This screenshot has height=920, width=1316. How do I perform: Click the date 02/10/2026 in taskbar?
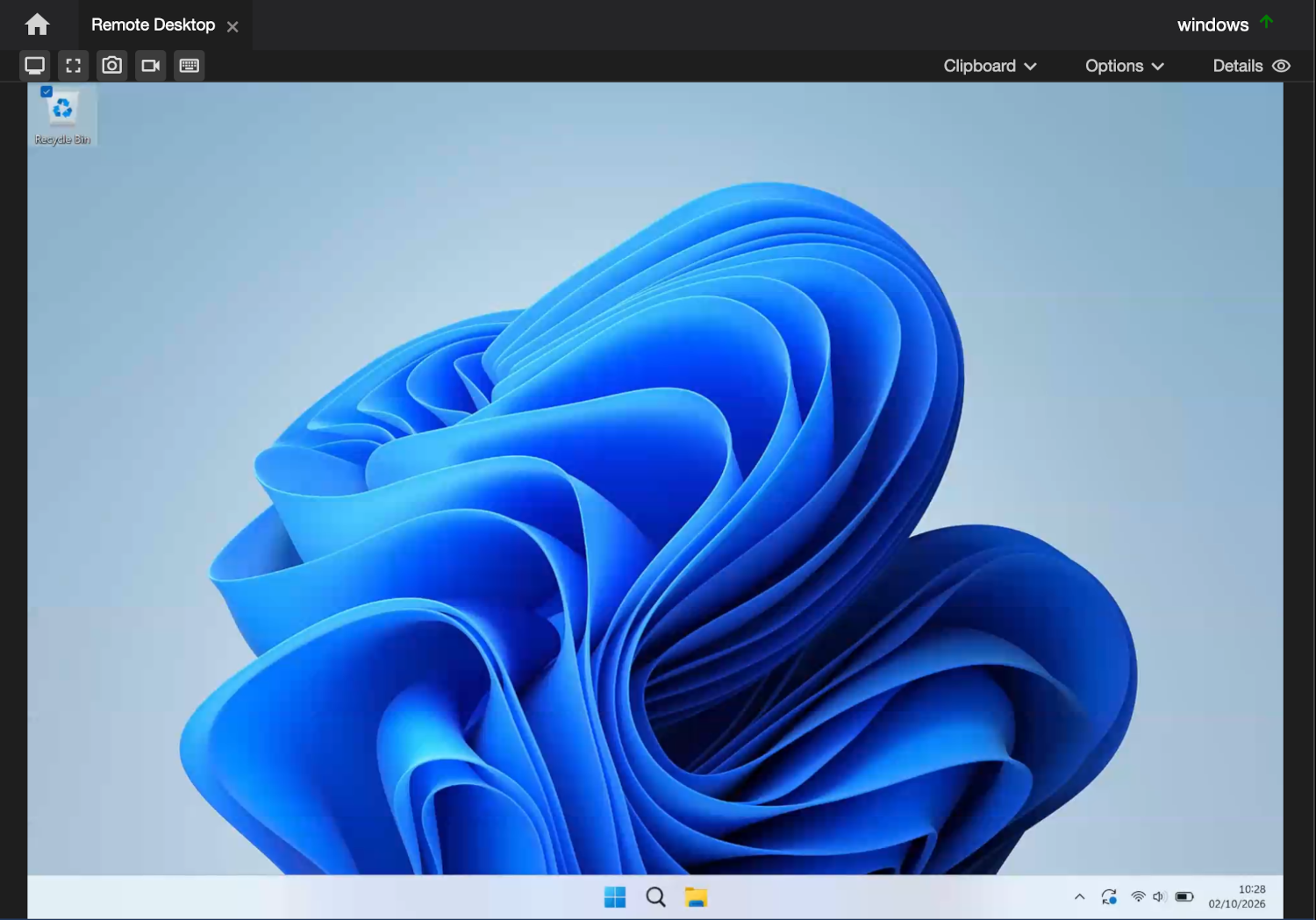[x=1237, y=904]
